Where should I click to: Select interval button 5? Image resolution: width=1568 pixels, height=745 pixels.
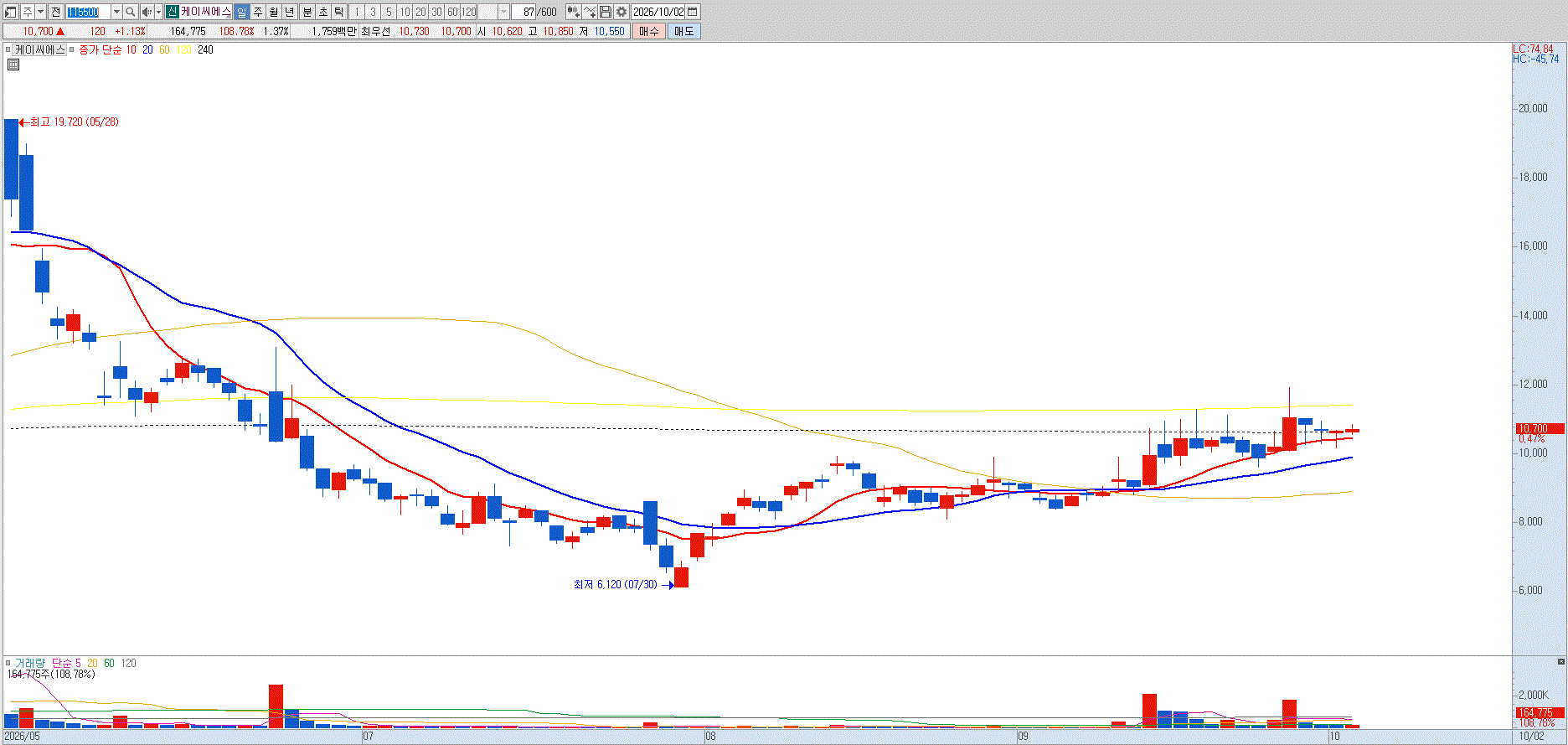coord(389,12)
